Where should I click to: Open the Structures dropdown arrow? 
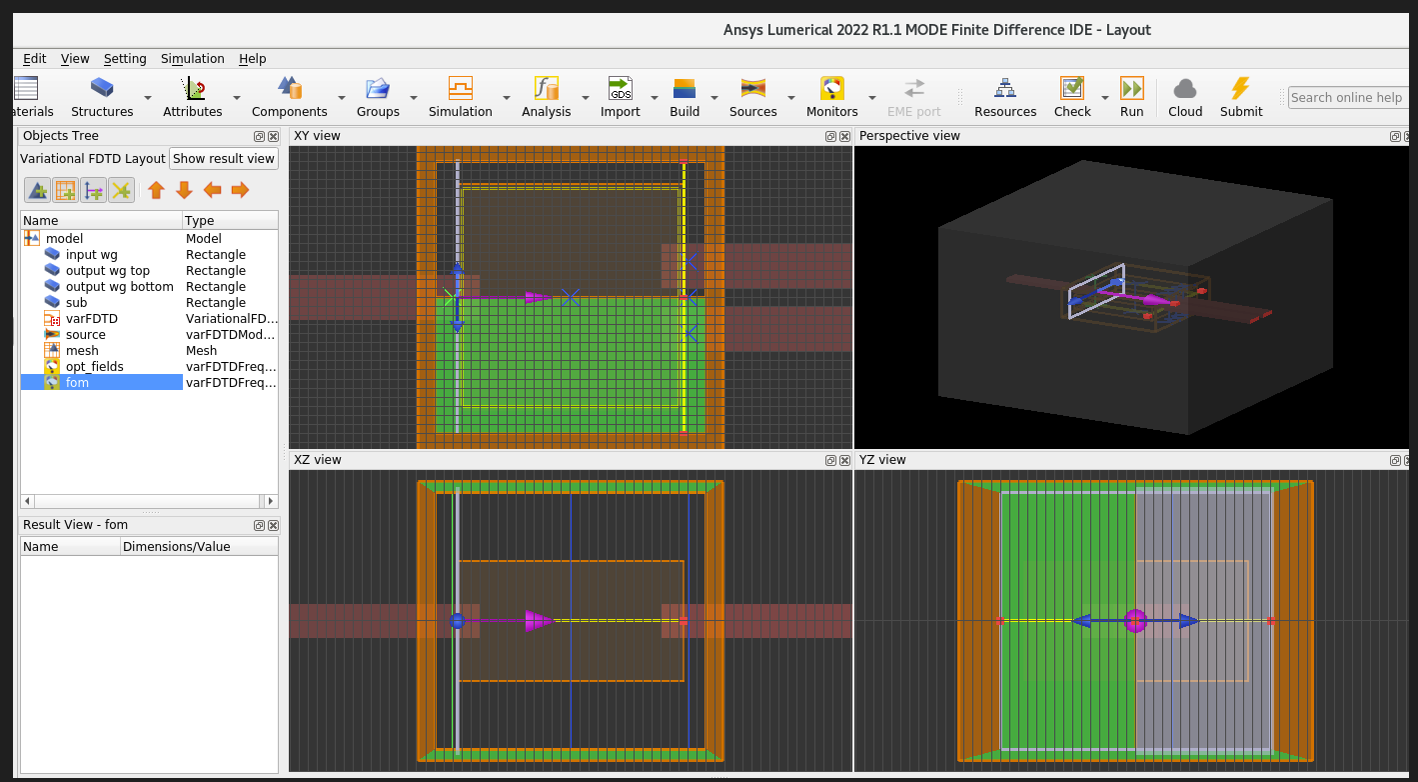point(148,98)
